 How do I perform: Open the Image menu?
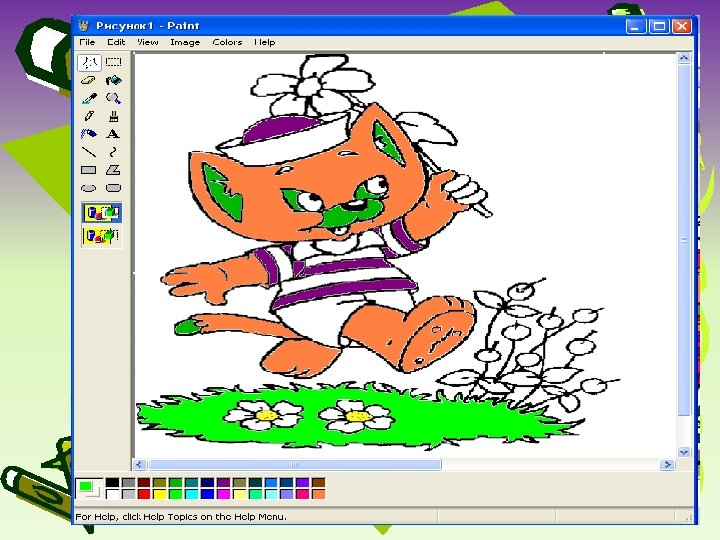pyautogui.click(x=185, y=42)
